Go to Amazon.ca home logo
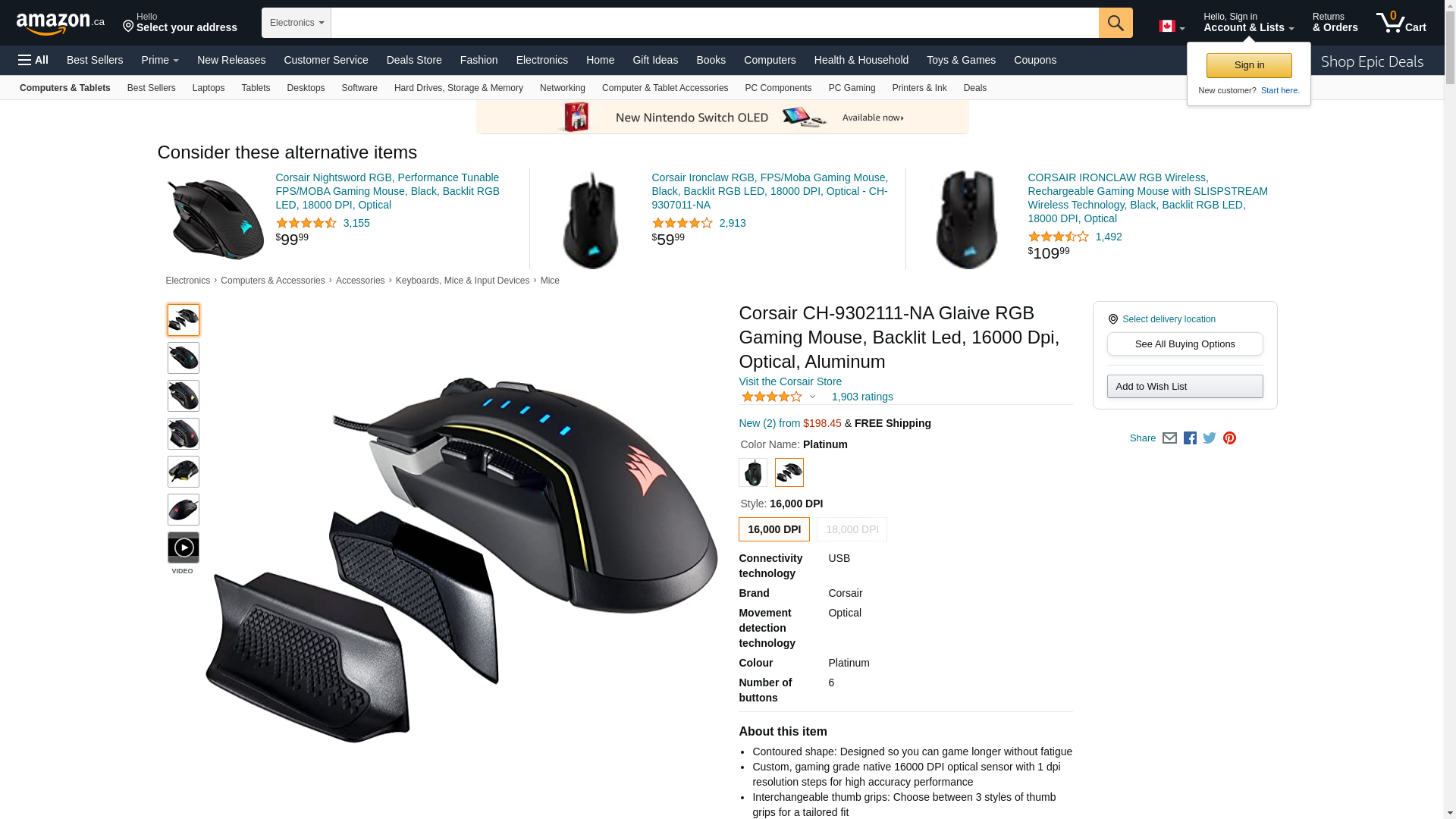 61,24
